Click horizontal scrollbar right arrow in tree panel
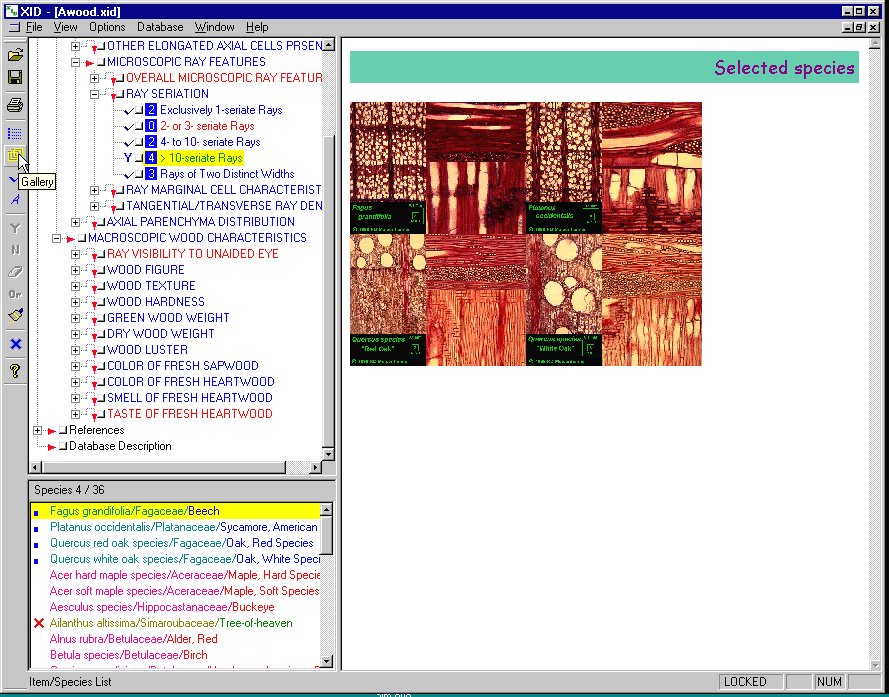889x697 pixels. [x=316, y=467]
